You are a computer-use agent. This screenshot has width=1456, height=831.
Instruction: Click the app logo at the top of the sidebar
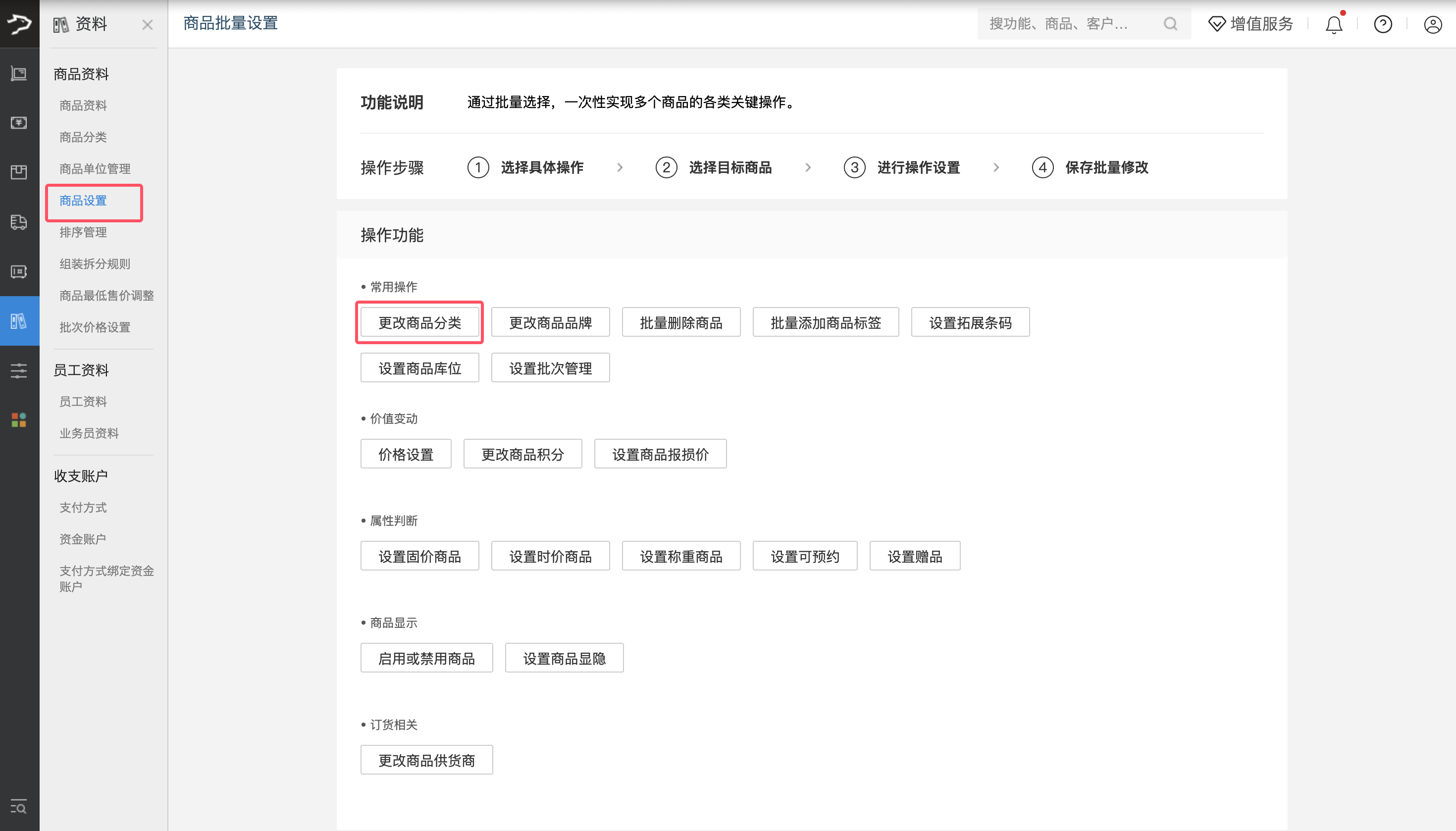(19, 24)
